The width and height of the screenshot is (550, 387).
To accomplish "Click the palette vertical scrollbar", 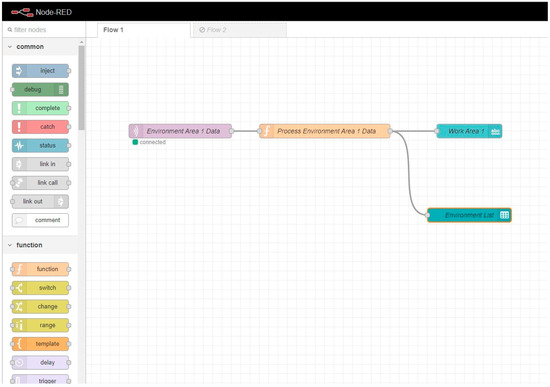I will click(x=81, y=88).
